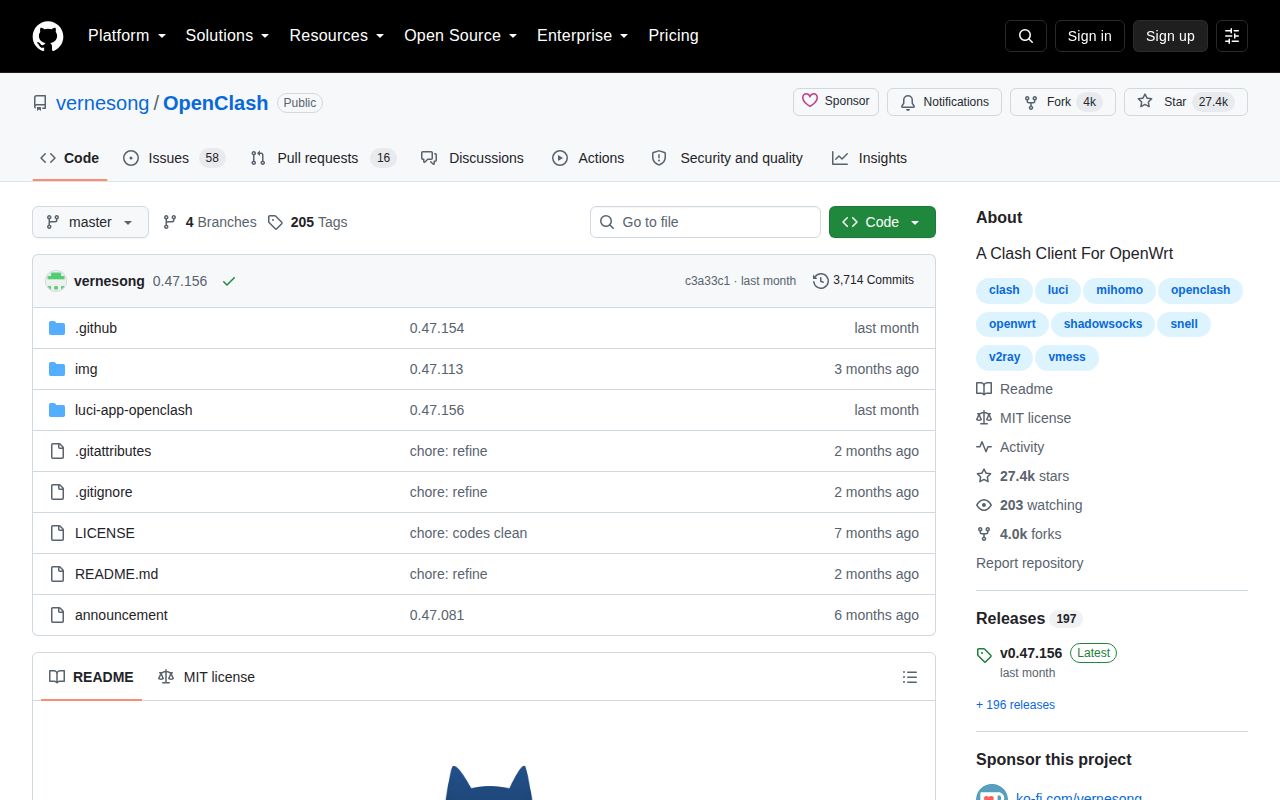
Task: Expand the Enterprise menu
Action: point(582,36)
